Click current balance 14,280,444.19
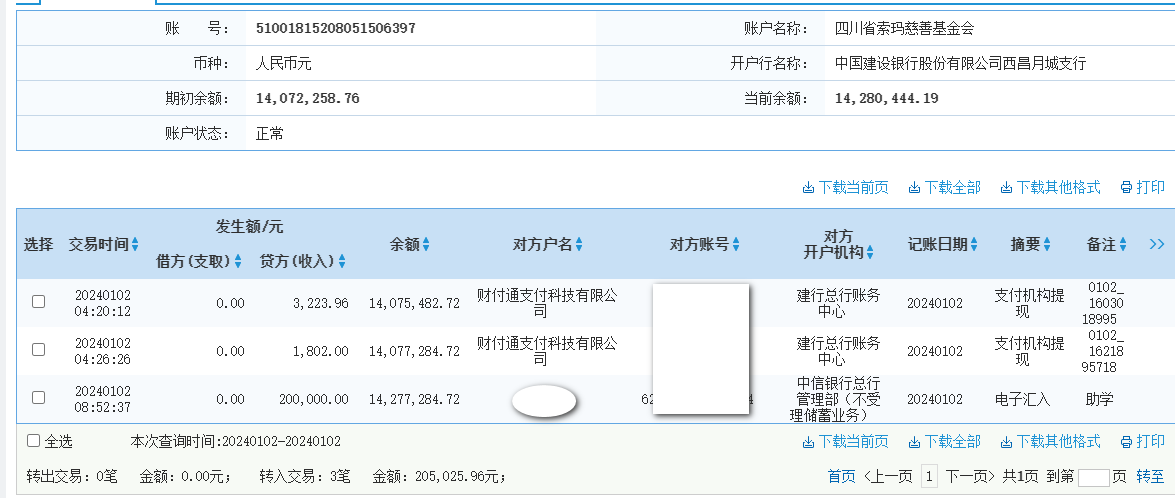The height and width of the screenshot is (498, 1175). pos(886,98)
